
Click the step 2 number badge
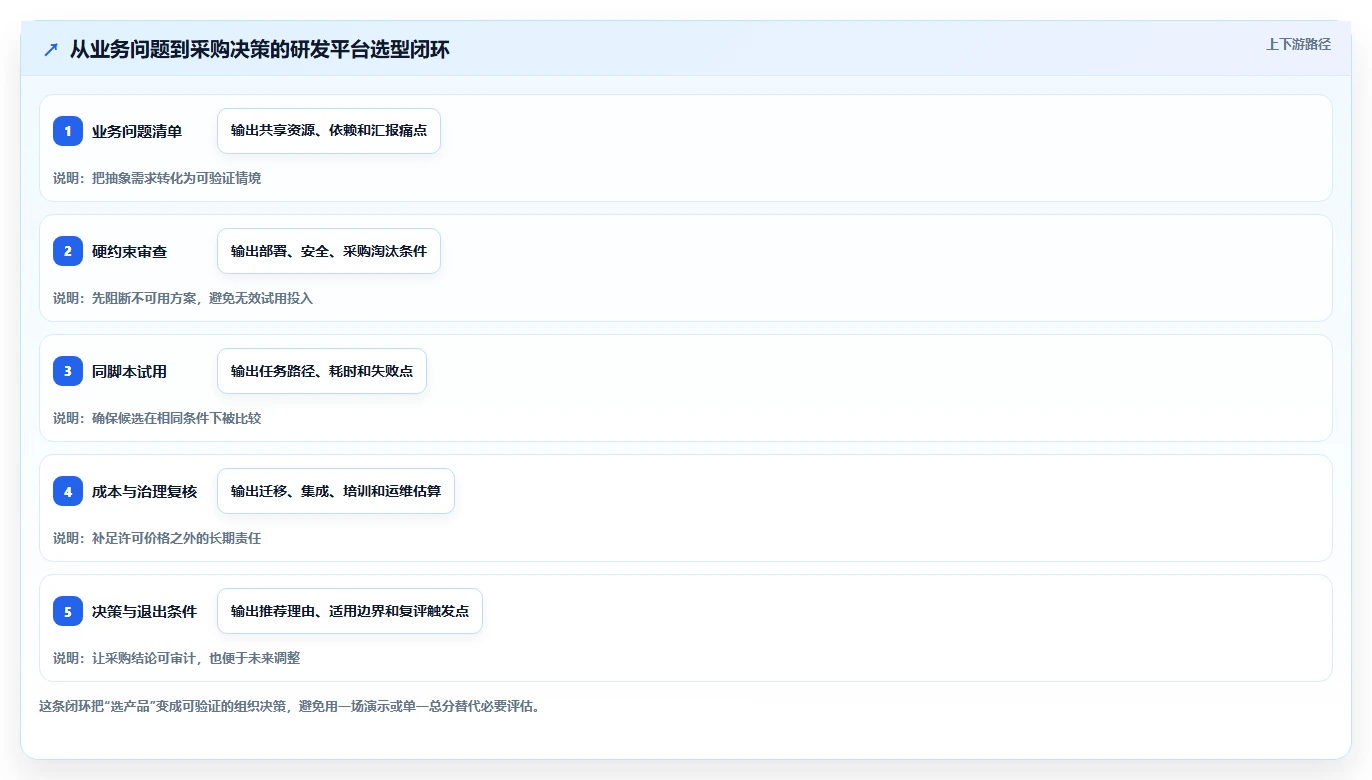click(x=68, y=251)
